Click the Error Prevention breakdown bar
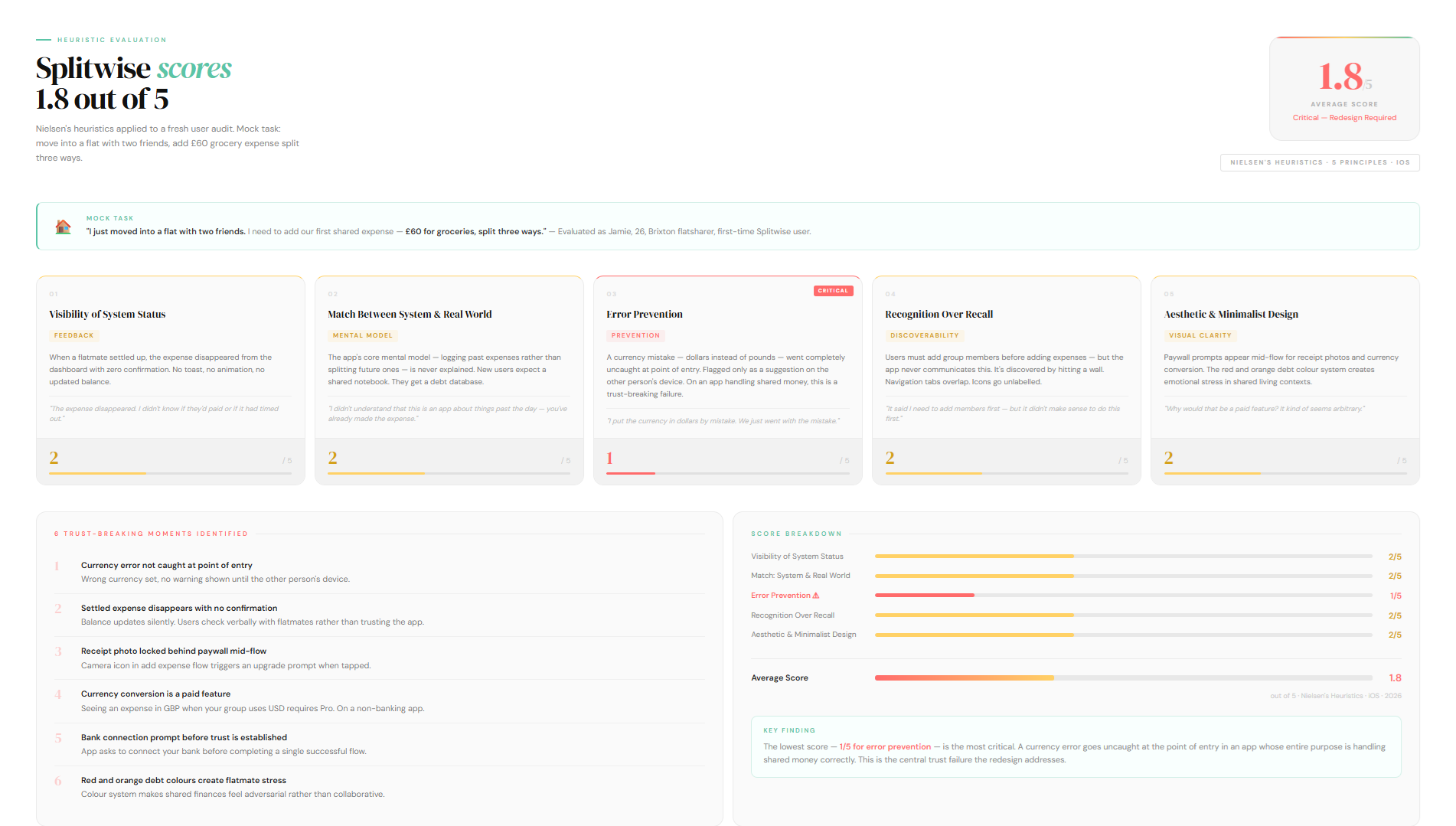This screenshot has width=1456, height=826. pyautogui.click(x=1123, y=596)
